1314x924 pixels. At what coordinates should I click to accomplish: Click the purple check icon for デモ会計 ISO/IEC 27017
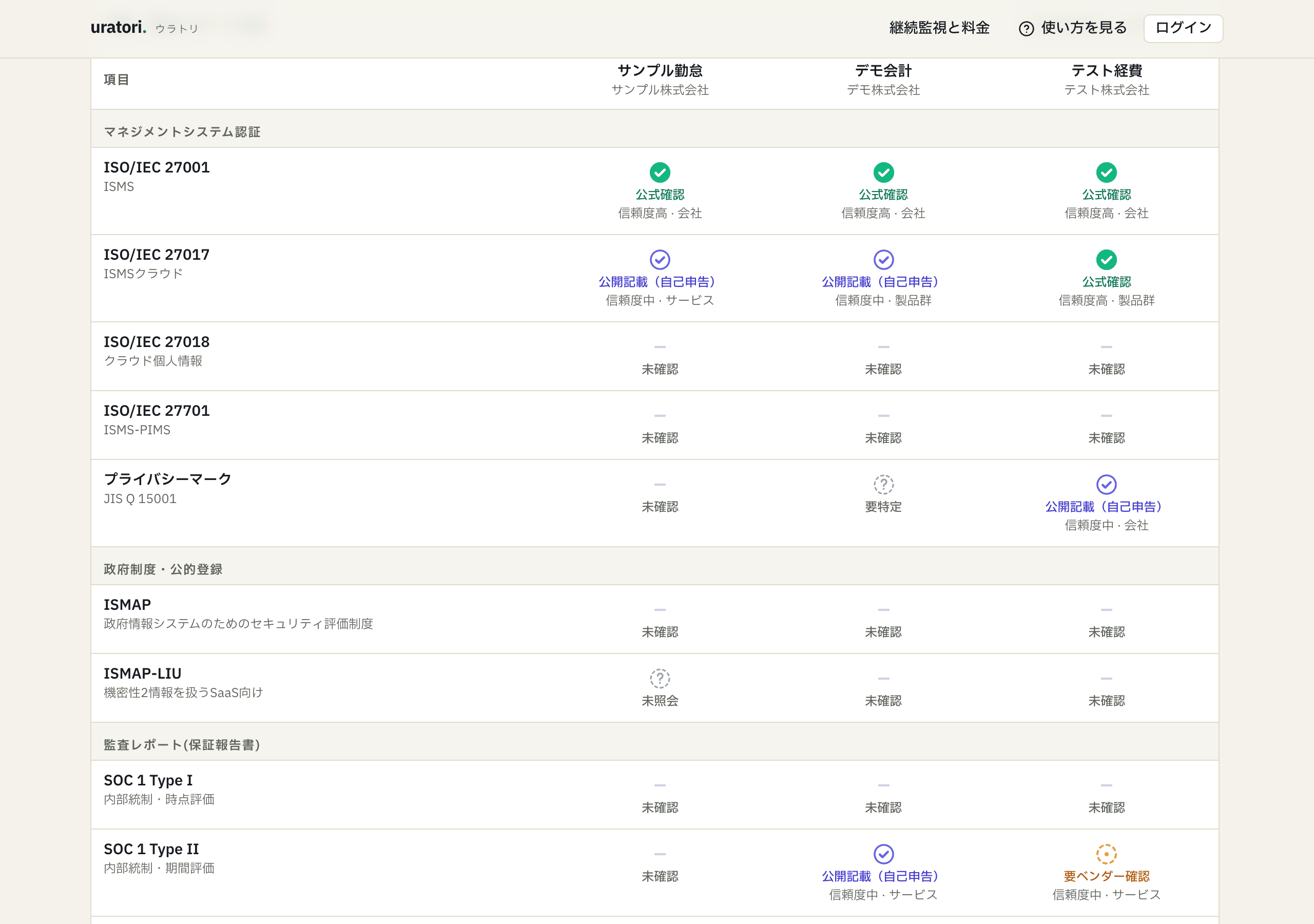click(x=883, y=259)
